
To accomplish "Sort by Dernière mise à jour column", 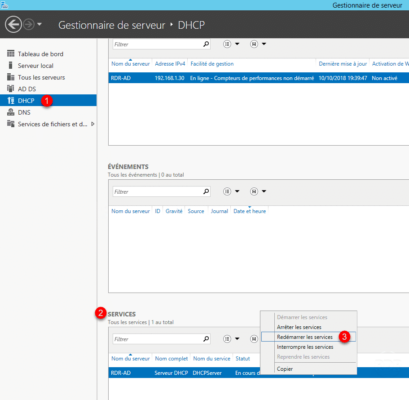I will point(343,64).
